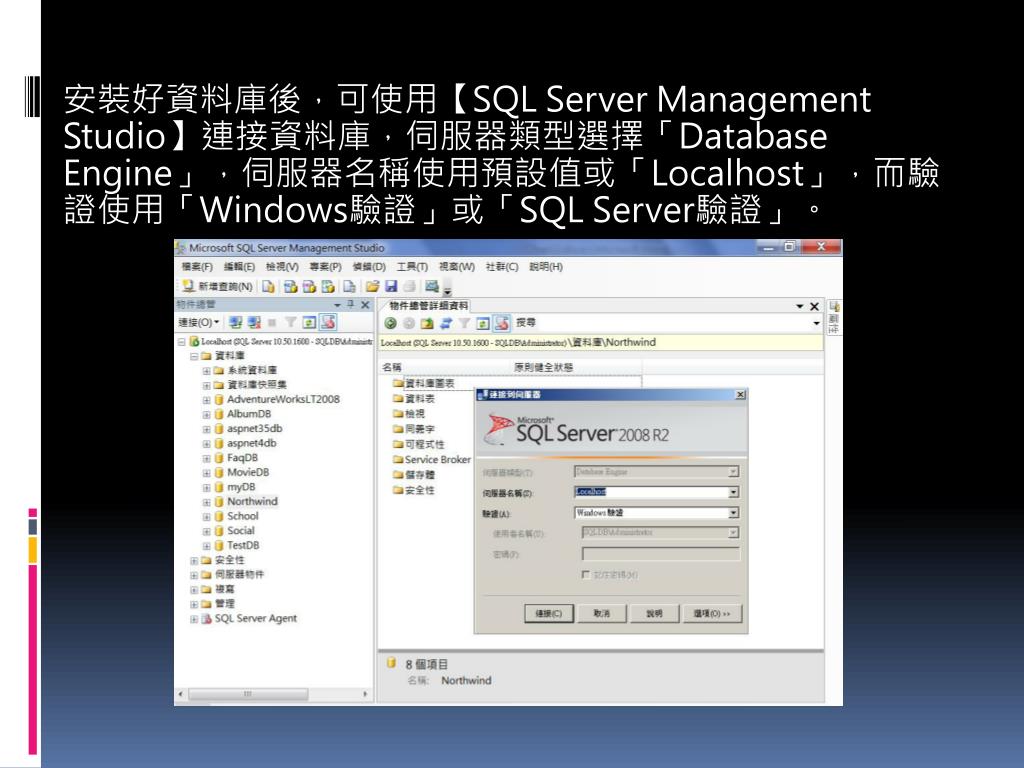Click the highlighted last icon in Object Explorer toolbar

328,322
